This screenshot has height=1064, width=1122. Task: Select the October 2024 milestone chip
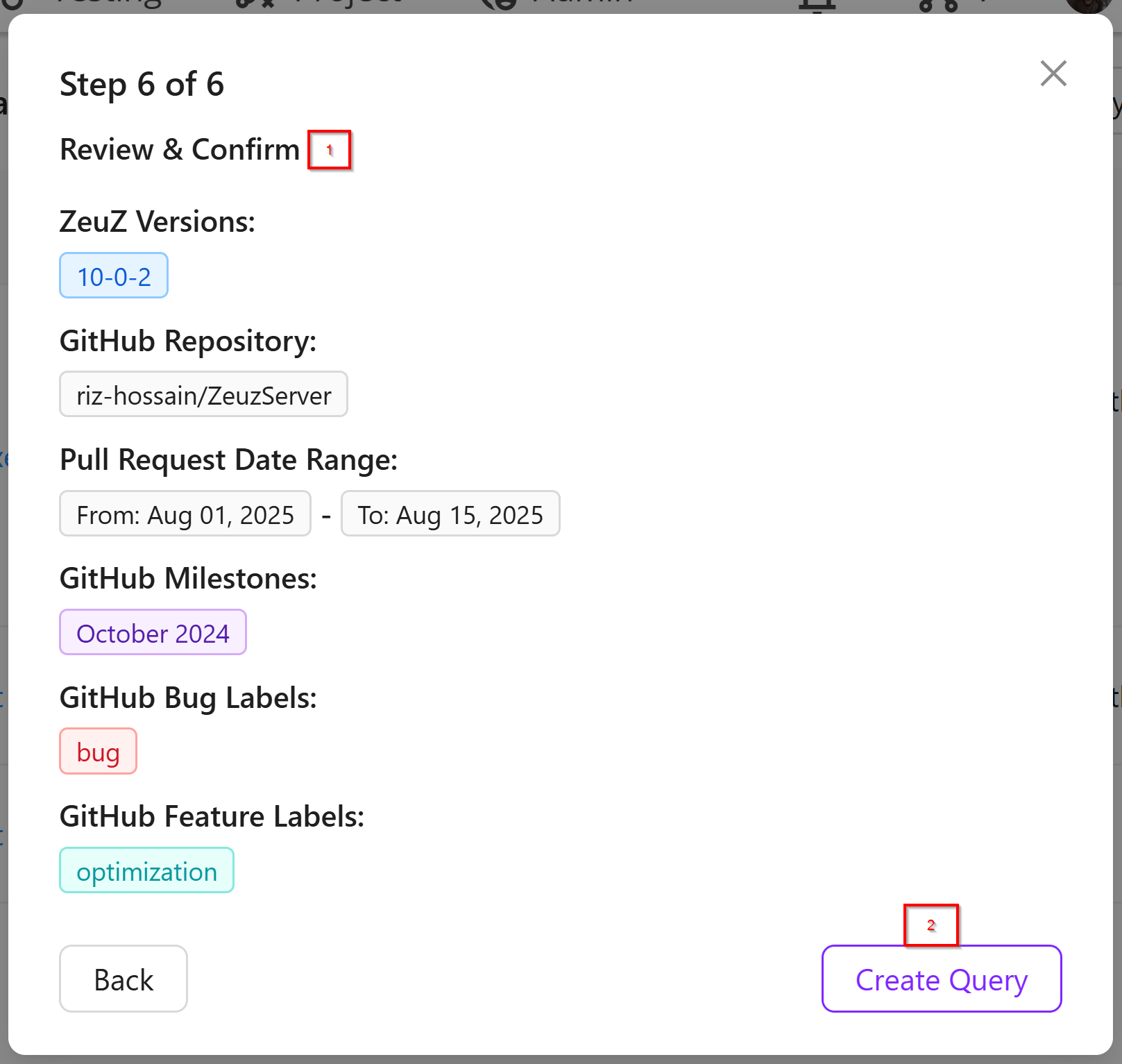click(153, 632)
